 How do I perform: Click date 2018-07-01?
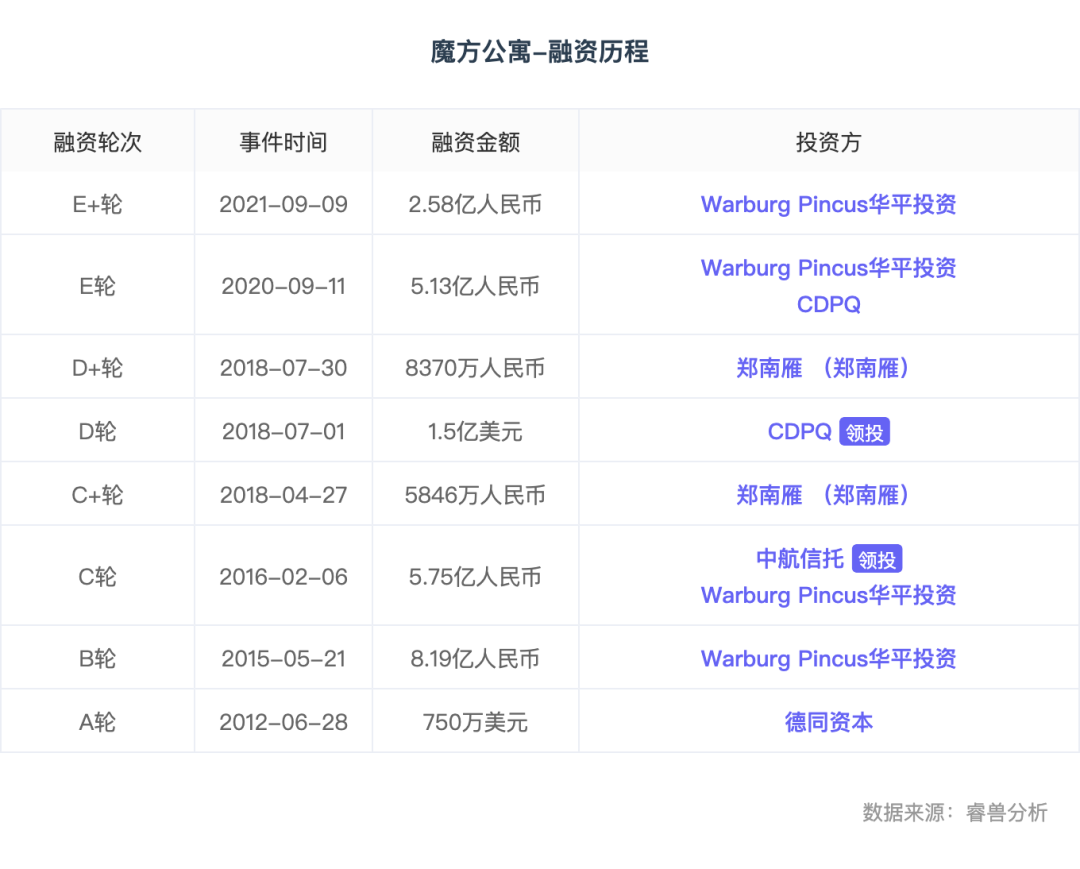pyautogui.click(x=283, y=432)
